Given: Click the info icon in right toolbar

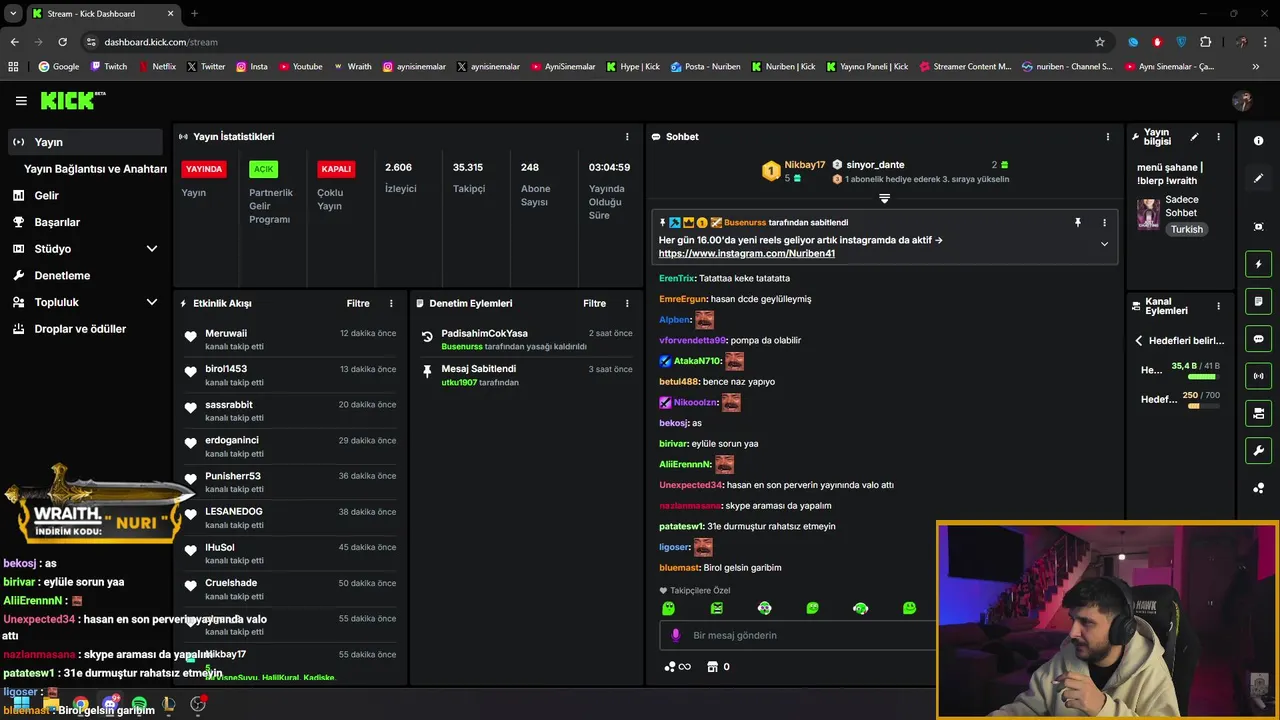Looking at the screenshot, I should click(1258, 141).
